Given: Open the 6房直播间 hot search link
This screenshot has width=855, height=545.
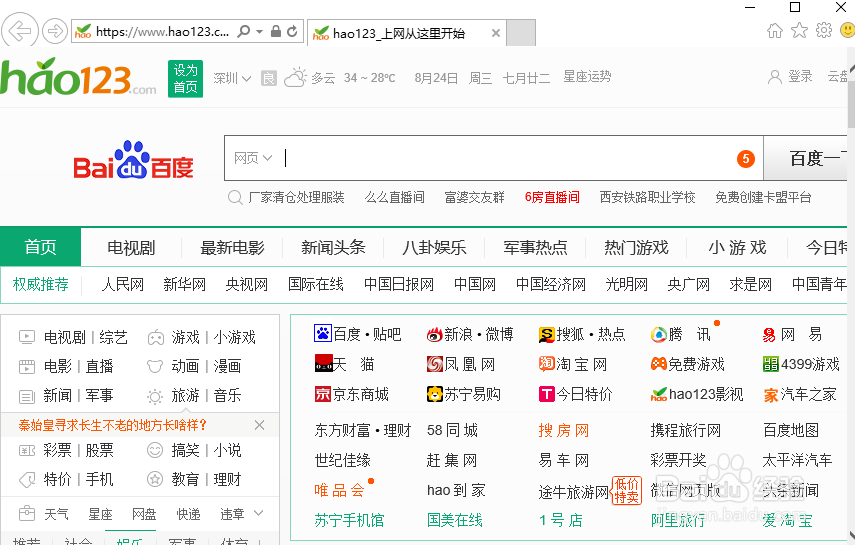Looking at the screenshot, I should click(x=552, y=197).
